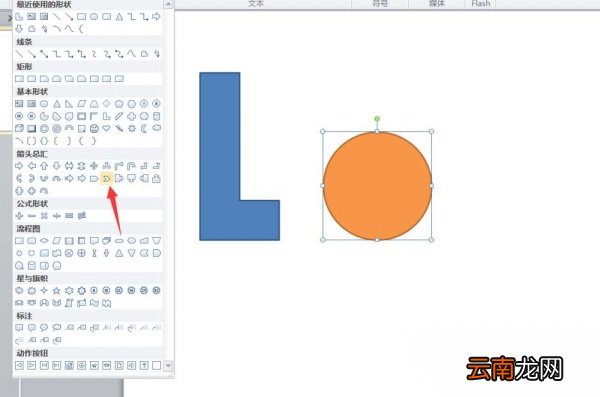Select the Help action button
Viewport: 600px width, 397px height.
[144, 365]
